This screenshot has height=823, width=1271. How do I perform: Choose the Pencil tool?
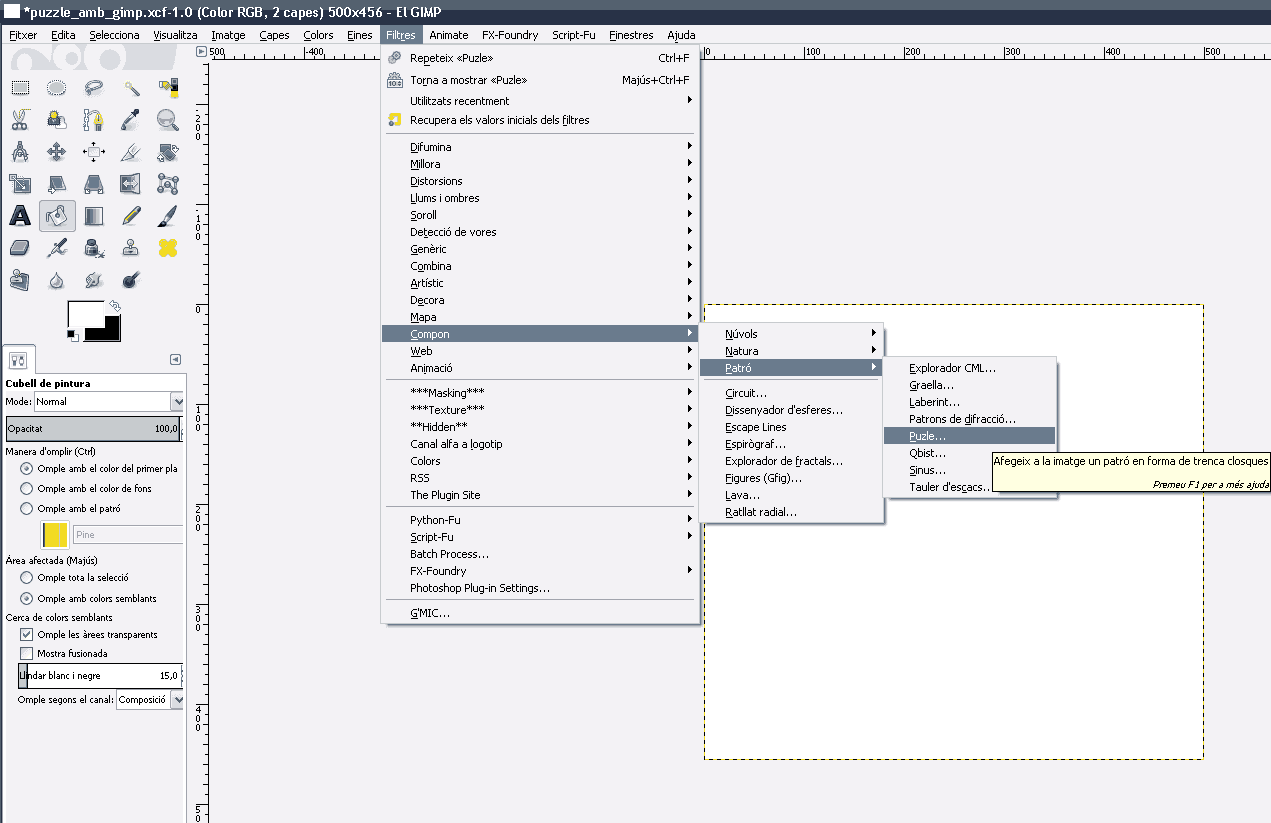pos(130,215)
